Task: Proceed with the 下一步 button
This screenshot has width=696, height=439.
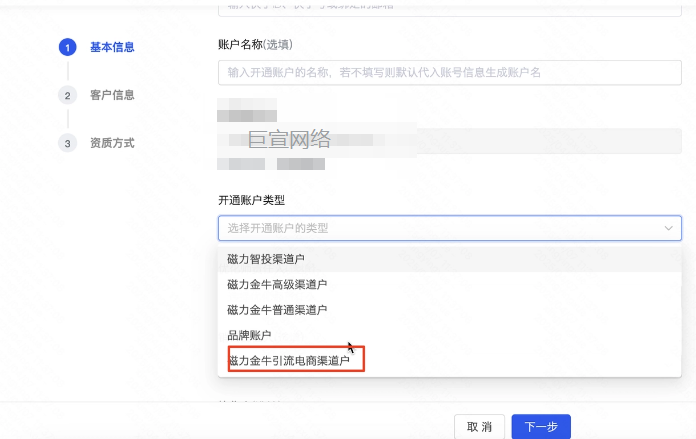Action: point(541,427)
